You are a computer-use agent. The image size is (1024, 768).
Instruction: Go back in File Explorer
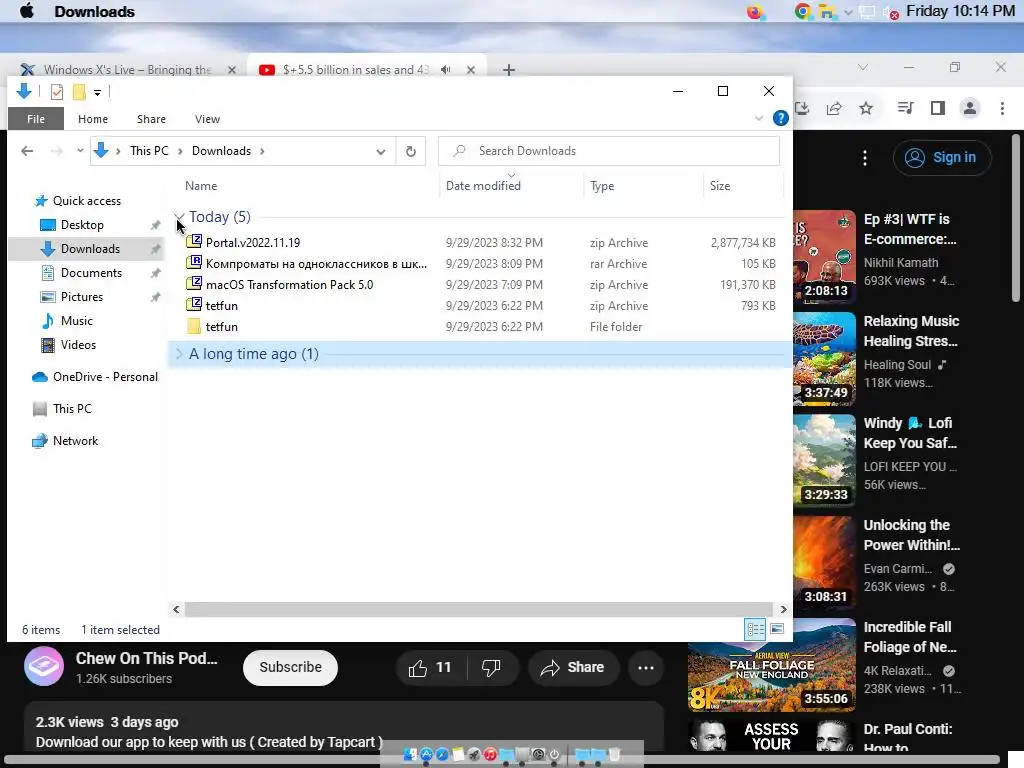click(x=27, y=151)
